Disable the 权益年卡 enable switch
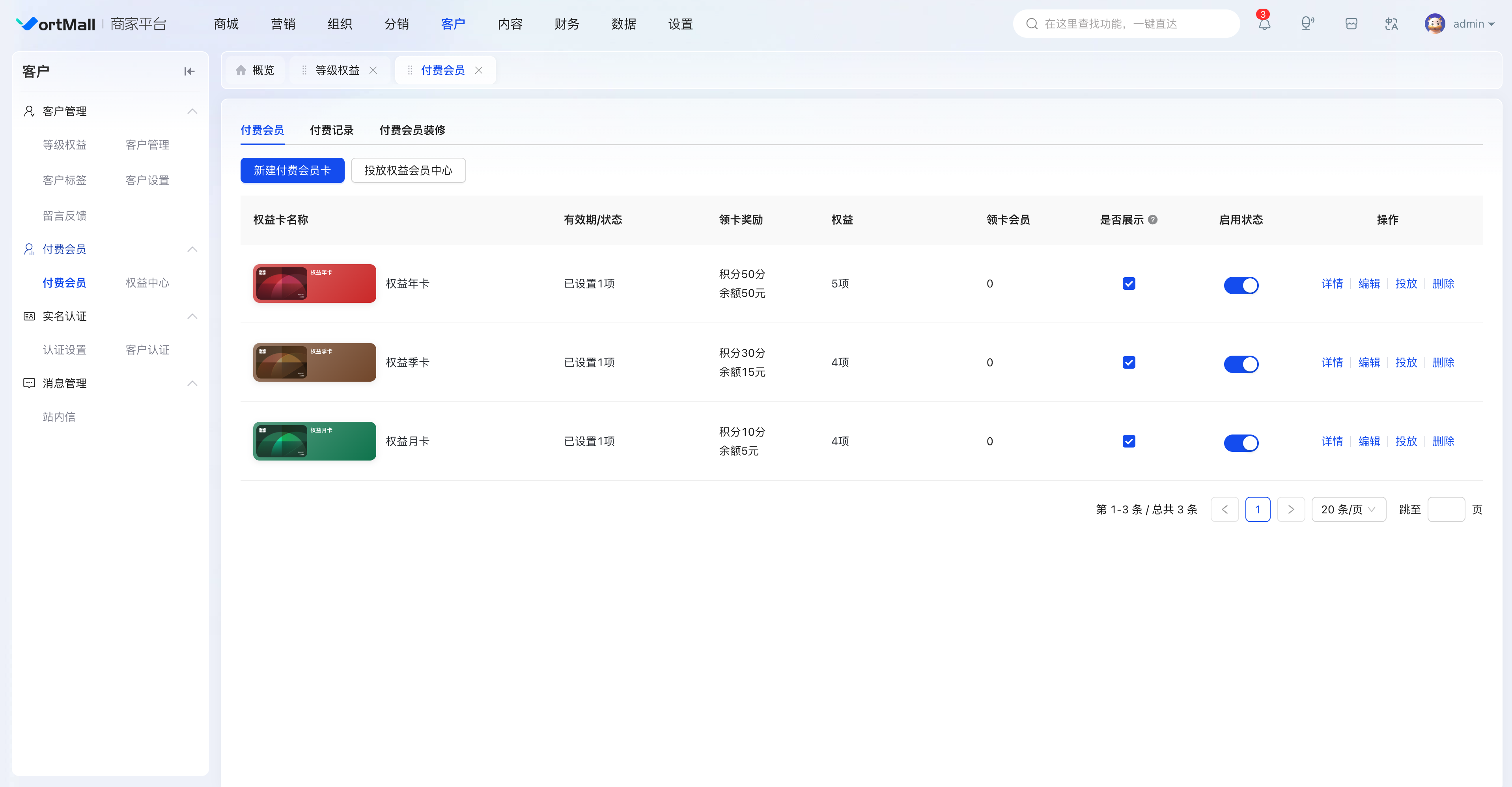Image resolution: width=1512 pixels, height=787 pixels. point(1241,285)
